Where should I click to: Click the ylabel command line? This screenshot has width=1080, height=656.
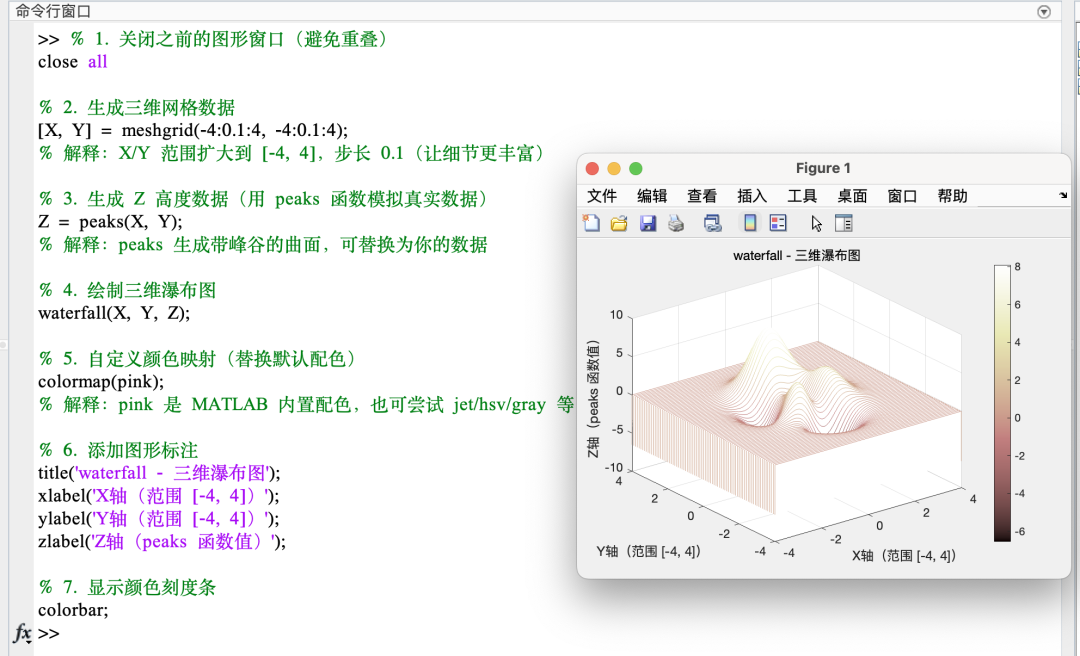coord(158,519)
